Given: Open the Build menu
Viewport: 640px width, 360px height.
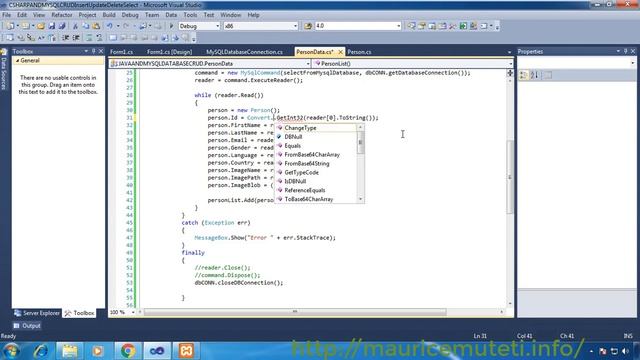Looking at the screenshot, I should (109, 15).
